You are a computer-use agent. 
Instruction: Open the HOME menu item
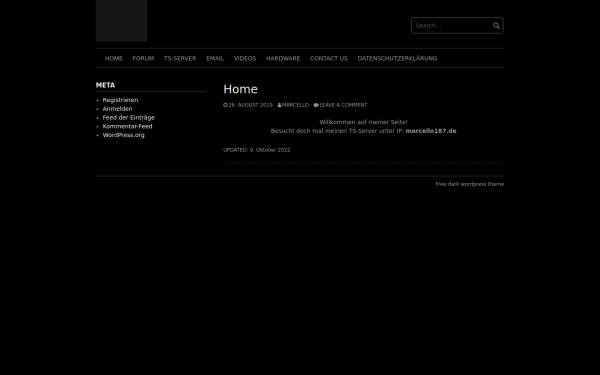(x=114, y=59)
